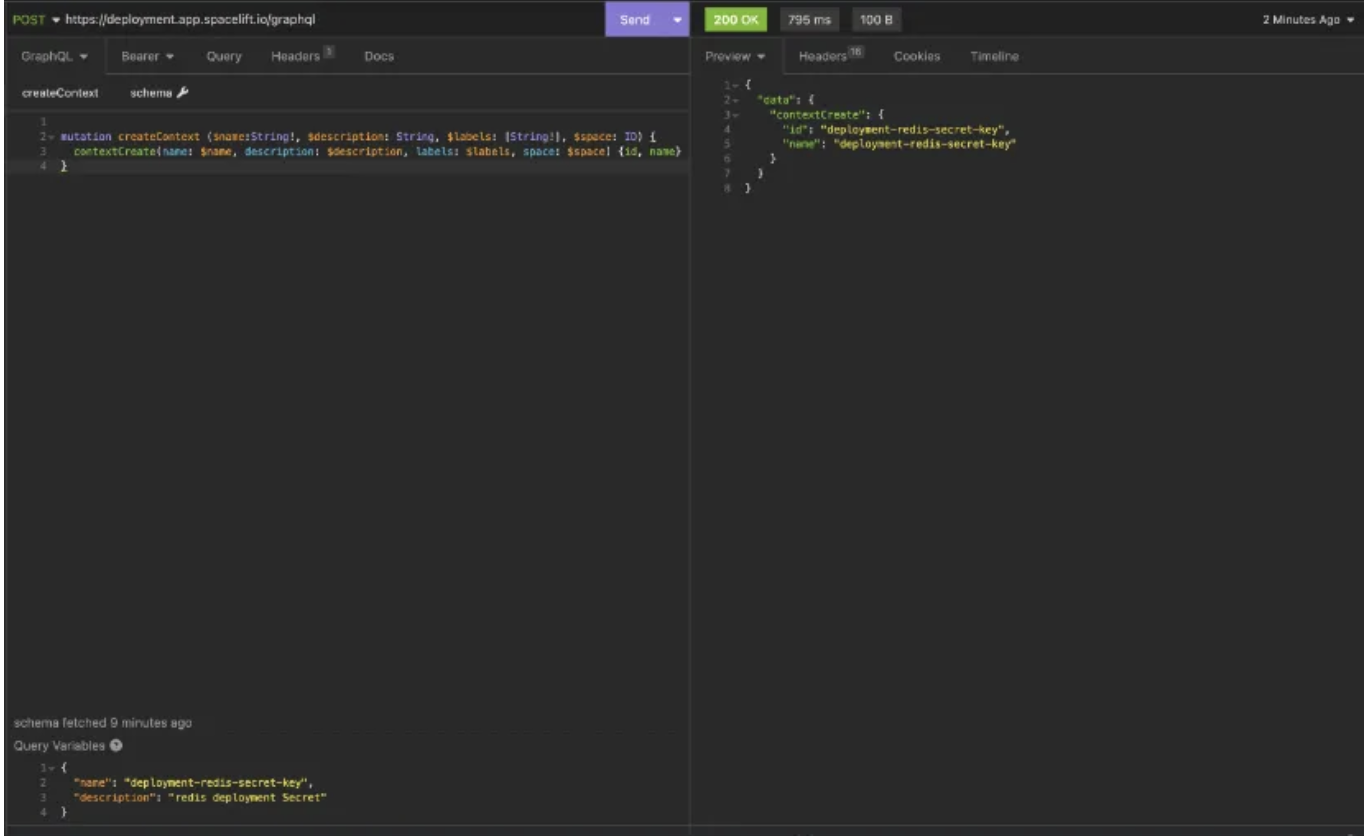Open the Timeline tab
The height and width of the screenshot is (836, 1364).
pos(994,56)
